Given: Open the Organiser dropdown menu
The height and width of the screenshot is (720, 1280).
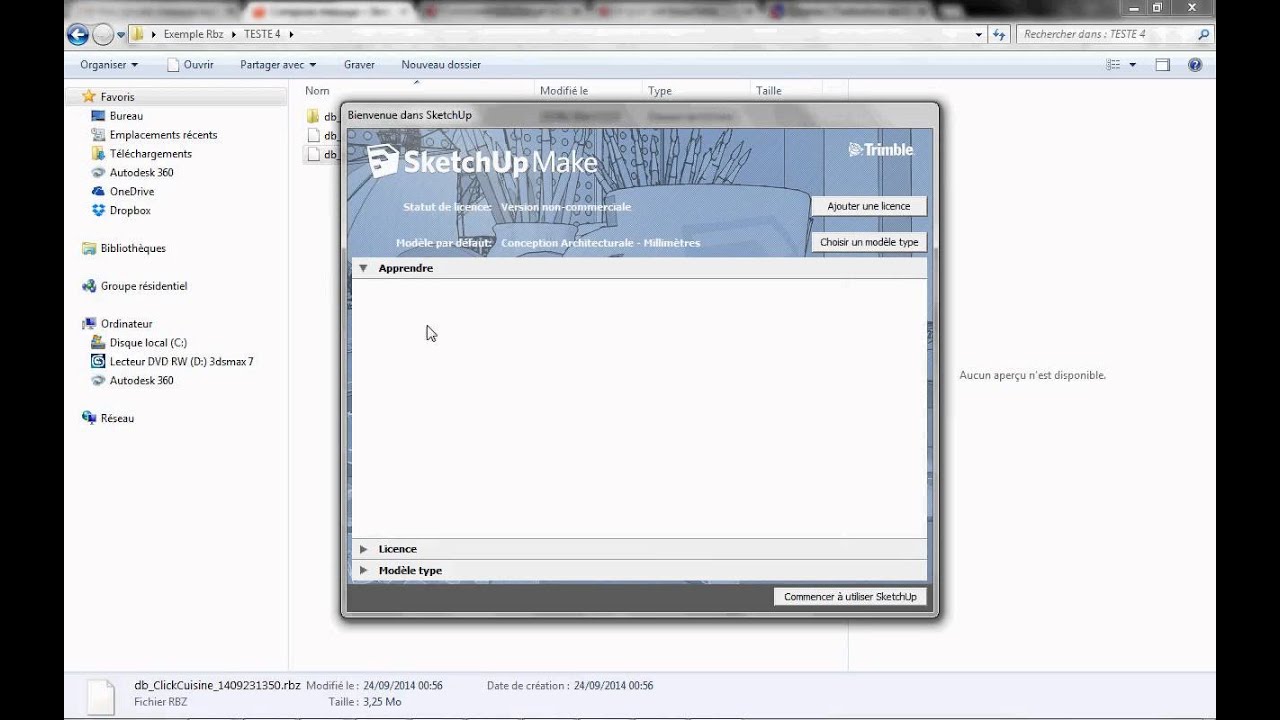Looking at the screenshot, I should click(x=109, y=65).
